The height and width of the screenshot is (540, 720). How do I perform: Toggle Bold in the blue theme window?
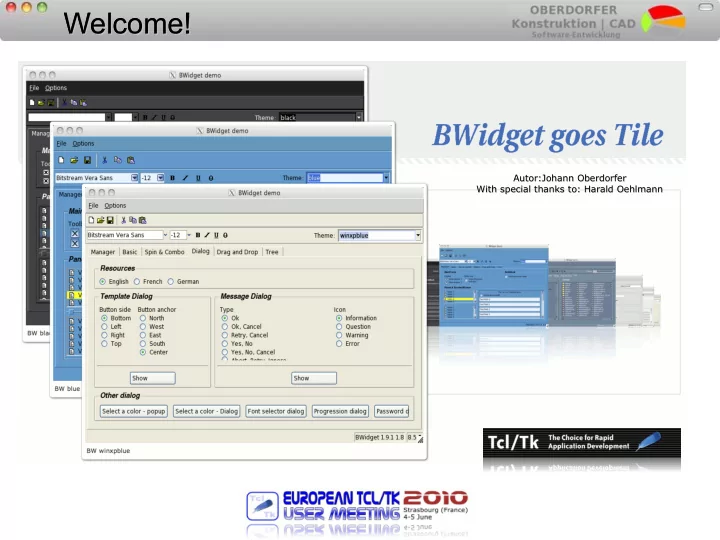pyautogui.click(x=173, y=178)
